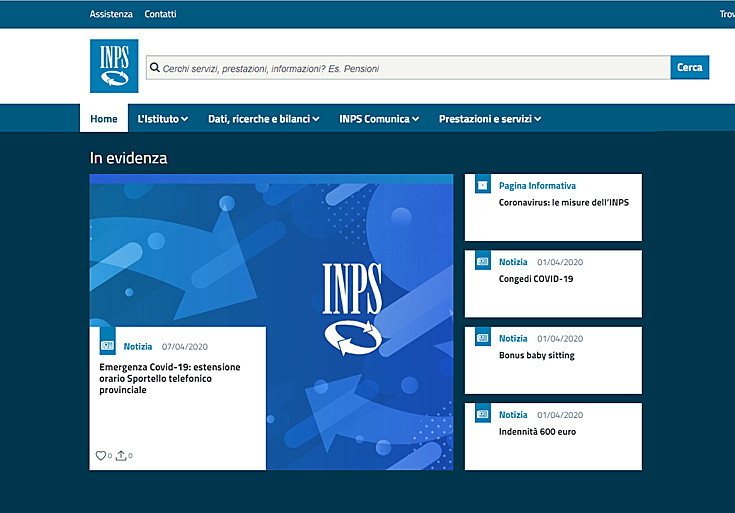Open the Indennità 600 euro news
This screenshot has height=513, width=735.
click(537, 432)
